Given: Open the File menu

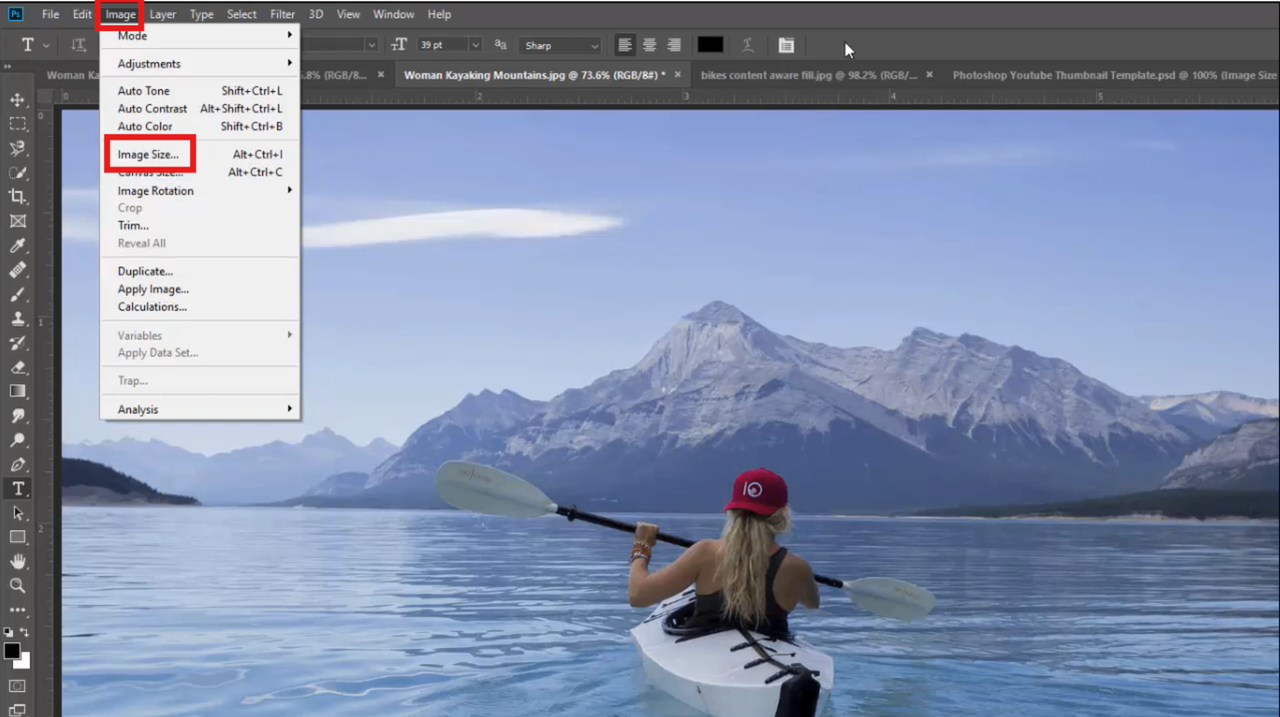Looking at the screenshot, I should coord(50,14).
